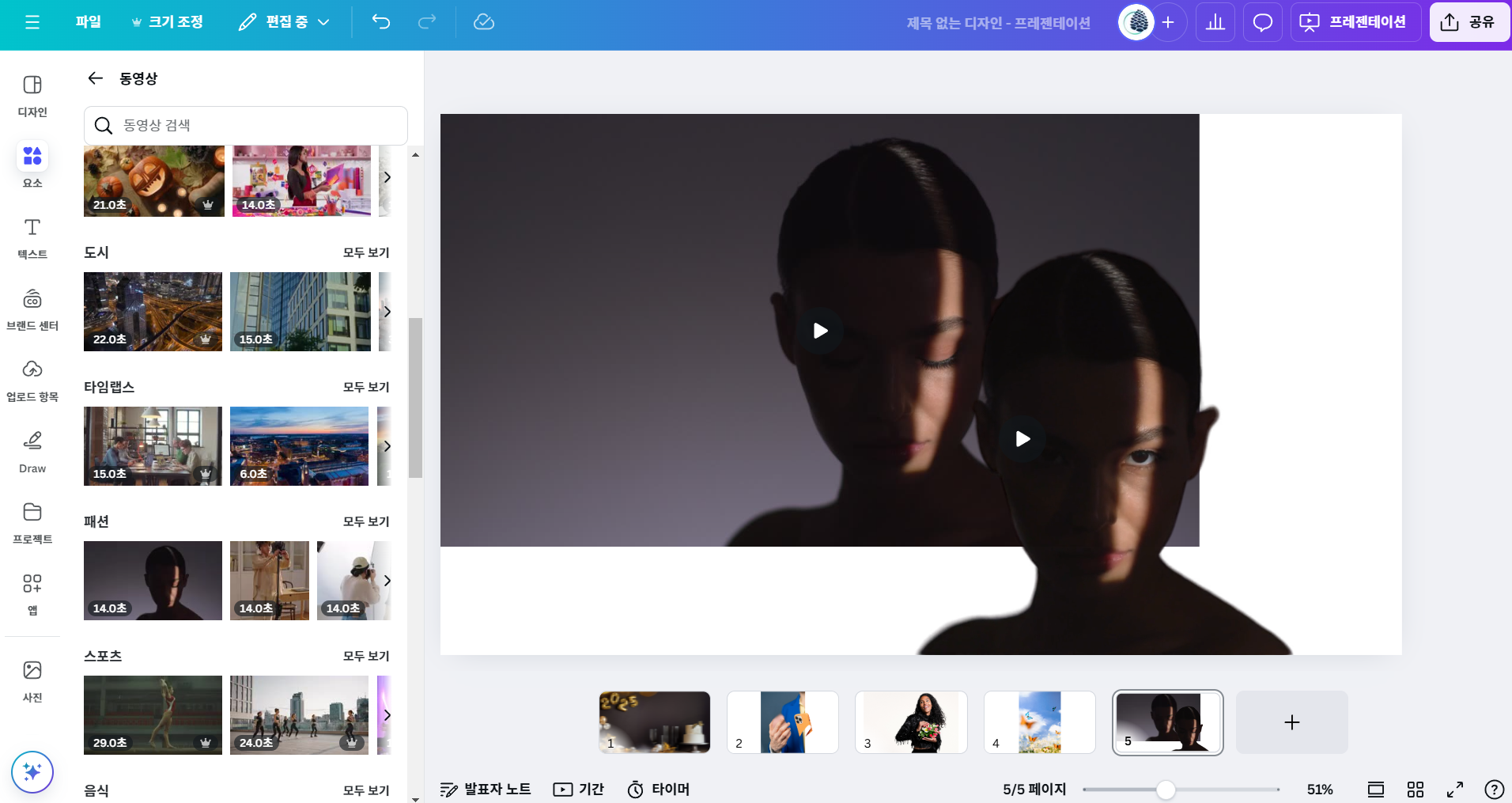Go to page 3 thumbnail
The height and width of the screenshot is (803, 1512).
(911, 722)
